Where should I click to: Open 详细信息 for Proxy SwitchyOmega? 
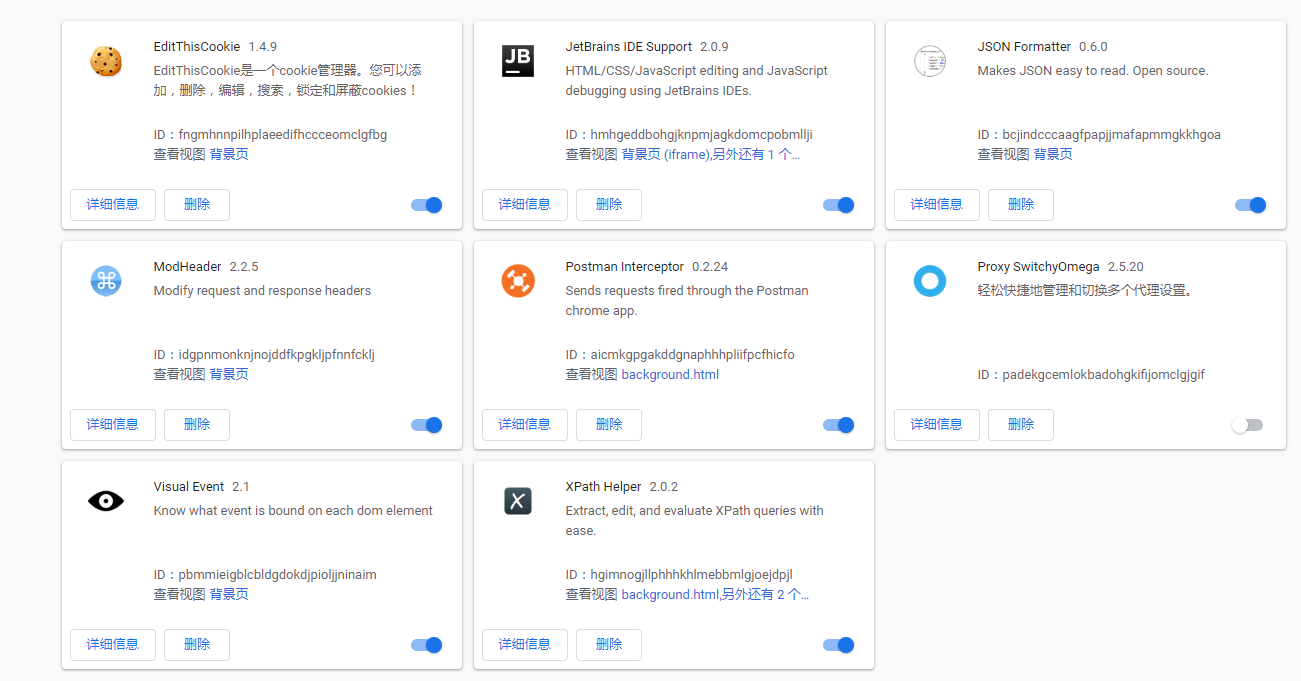coord(937,425)
